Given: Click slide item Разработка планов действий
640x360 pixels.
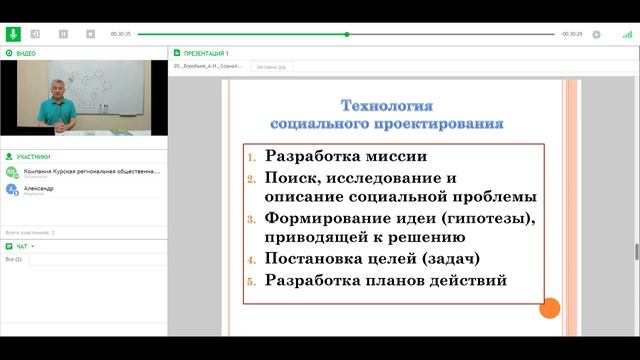Looking at the screenshot, I should (386, 280).
